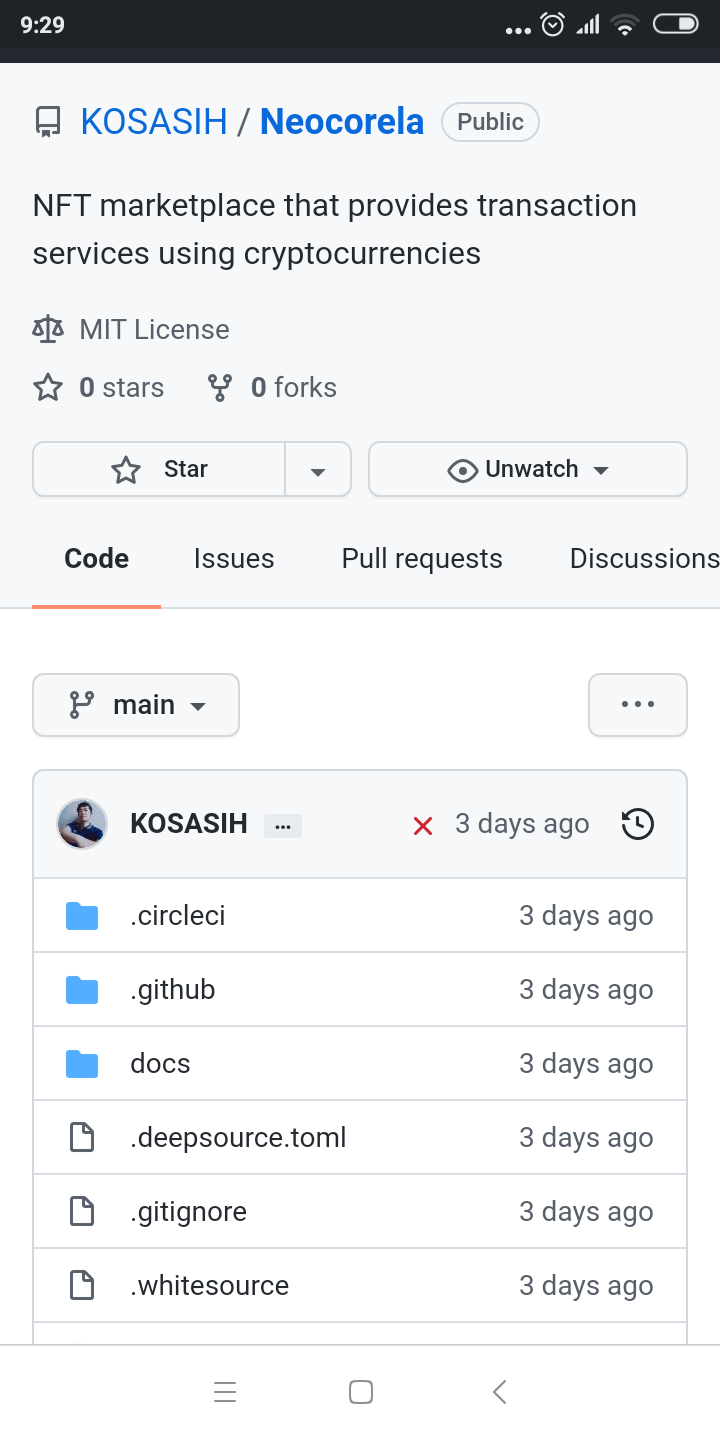Click the .whitesource row 3 days ago
The width and height of the screenshot is (720, 1440).
pyautogui.click(x=586, y=1286)
